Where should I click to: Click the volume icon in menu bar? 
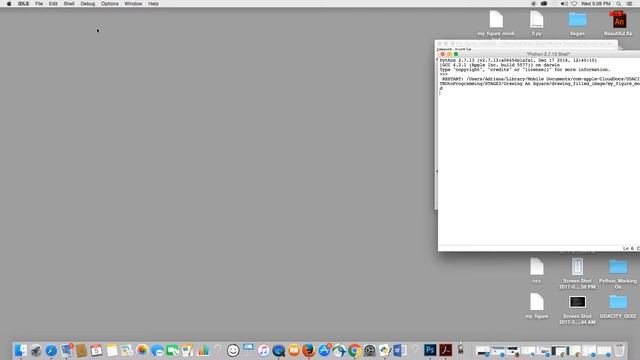coord(564,4)
